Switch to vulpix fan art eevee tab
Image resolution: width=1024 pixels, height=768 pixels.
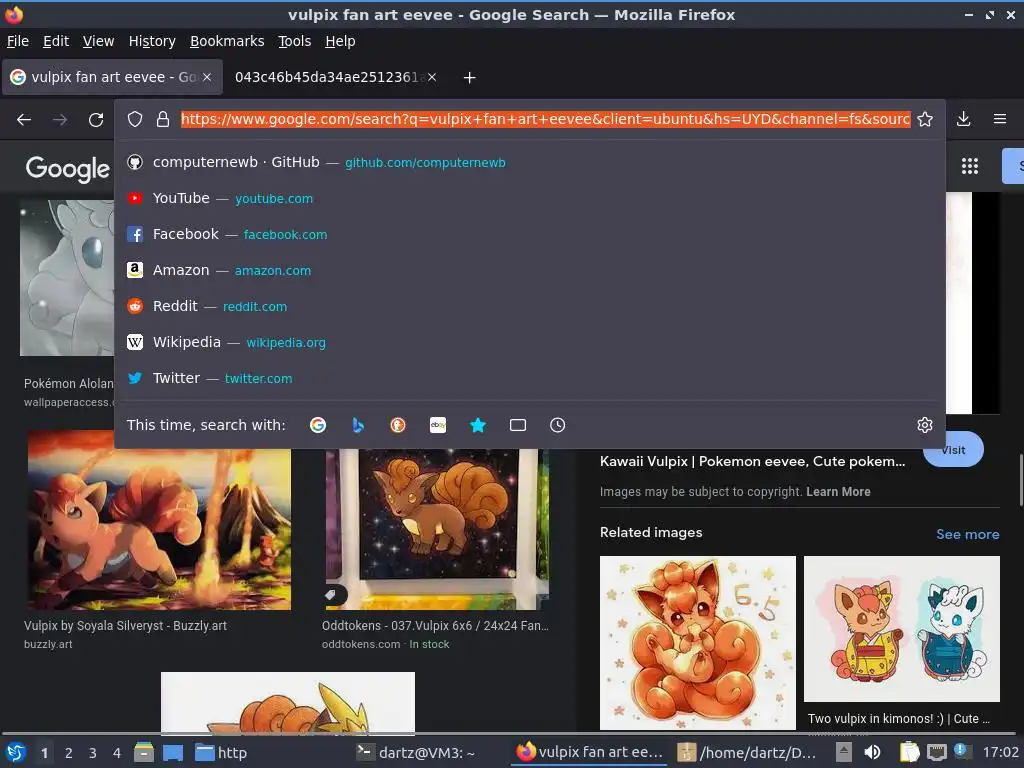tap(112, 77)
